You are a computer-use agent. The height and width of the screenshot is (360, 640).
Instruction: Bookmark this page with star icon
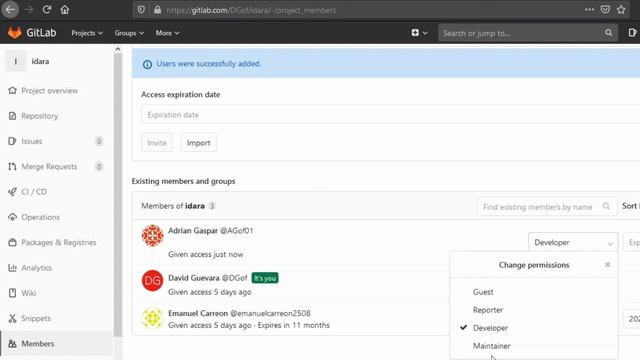coord(621,9)
